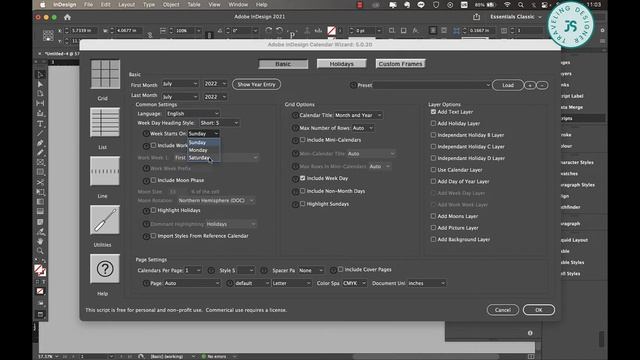This screenshot has width=640, height=360.
Task: Click the info icon beside Highlight Sundays
Action: 295,204
